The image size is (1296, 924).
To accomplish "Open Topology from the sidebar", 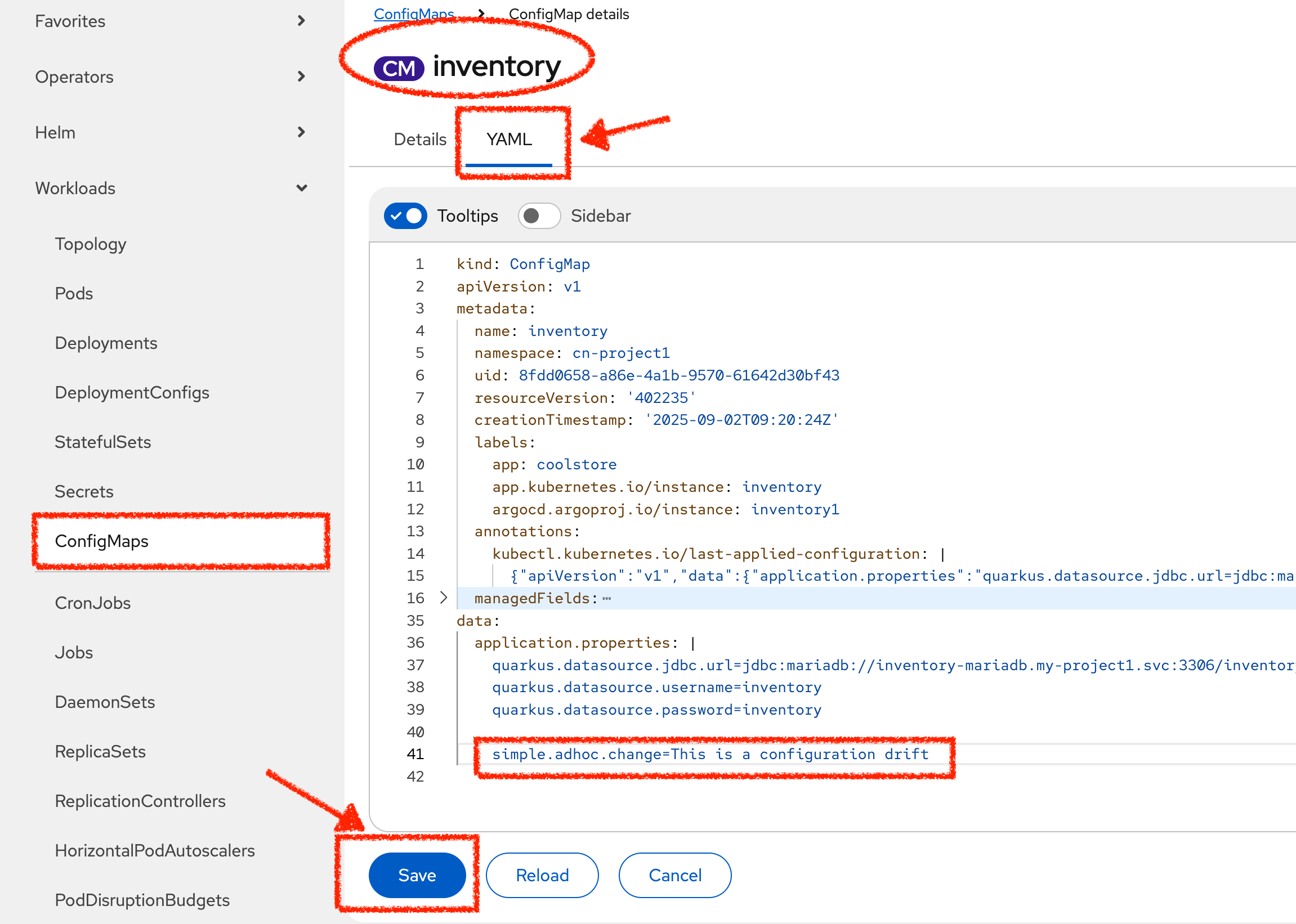I will pos(91,244).
